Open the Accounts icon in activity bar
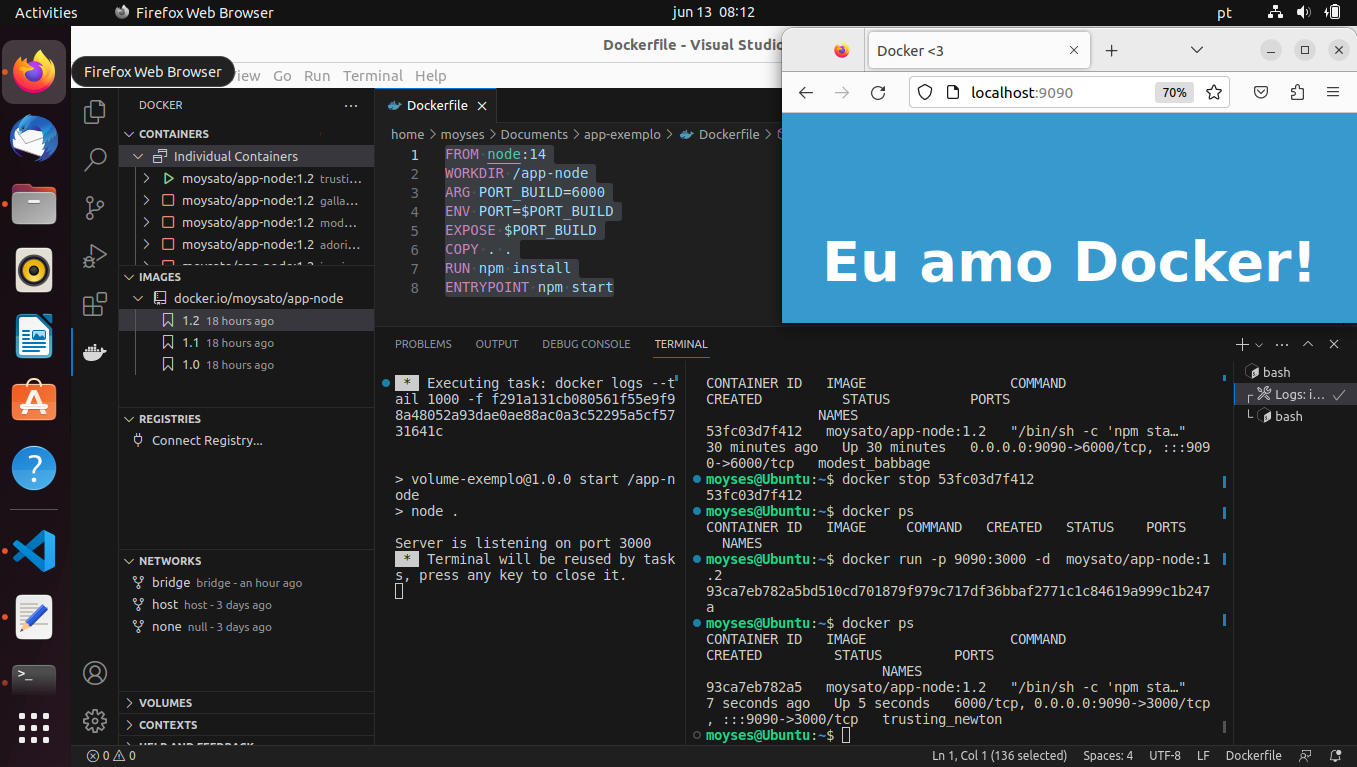Screen dimensions: 1357x767 [x=95, y=673]
